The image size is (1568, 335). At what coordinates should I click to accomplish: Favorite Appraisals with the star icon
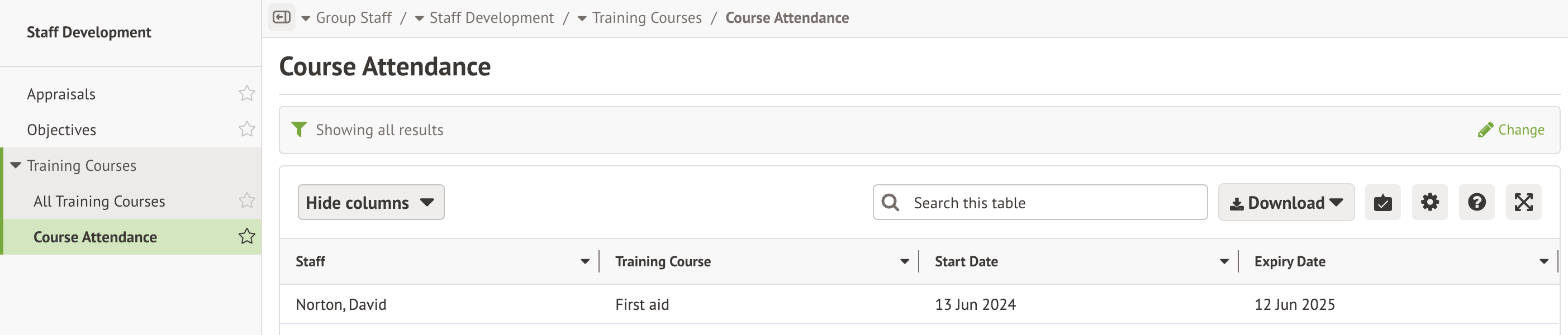[x=246, y=94]
